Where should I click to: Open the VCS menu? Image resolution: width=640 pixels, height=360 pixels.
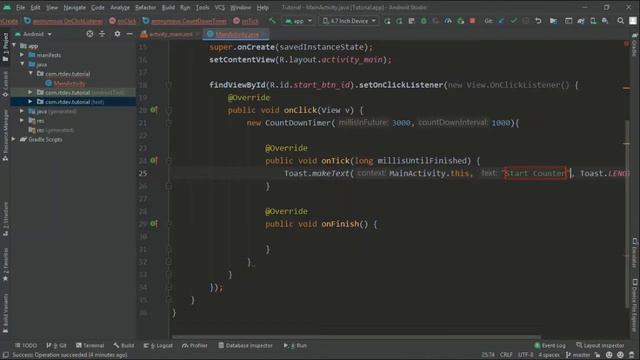click(x=220, y=7)
